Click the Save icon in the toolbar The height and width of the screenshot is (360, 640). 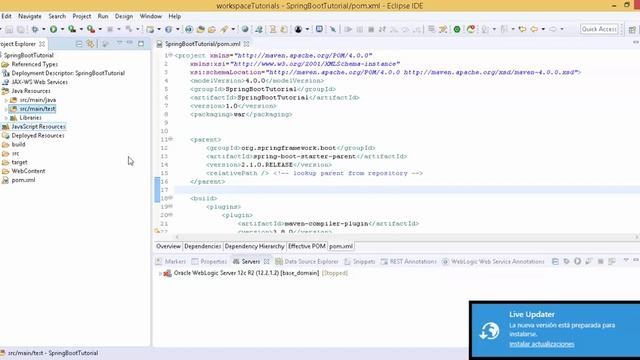(9, 29)
